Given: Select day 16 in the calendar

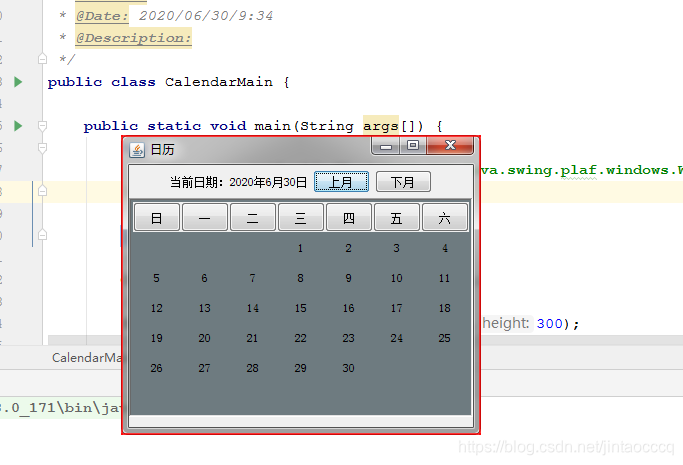Looking at the screenshot, I should coord(348,308).
